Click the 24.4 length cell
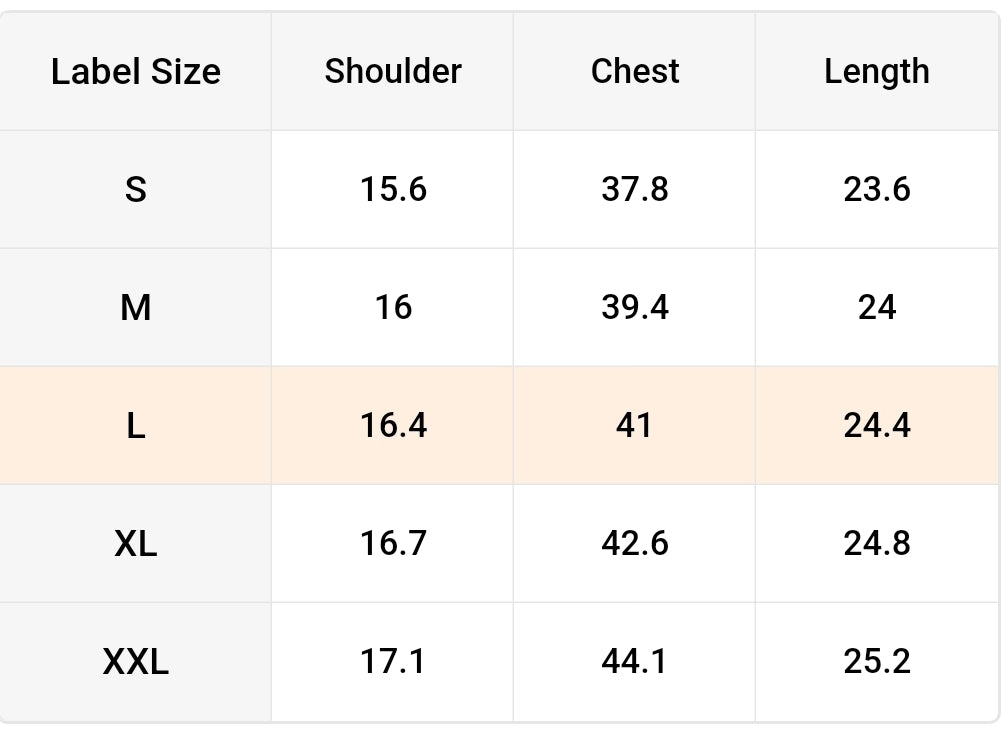The height and width of the screenshot is (746, 1005). (877, 425)
